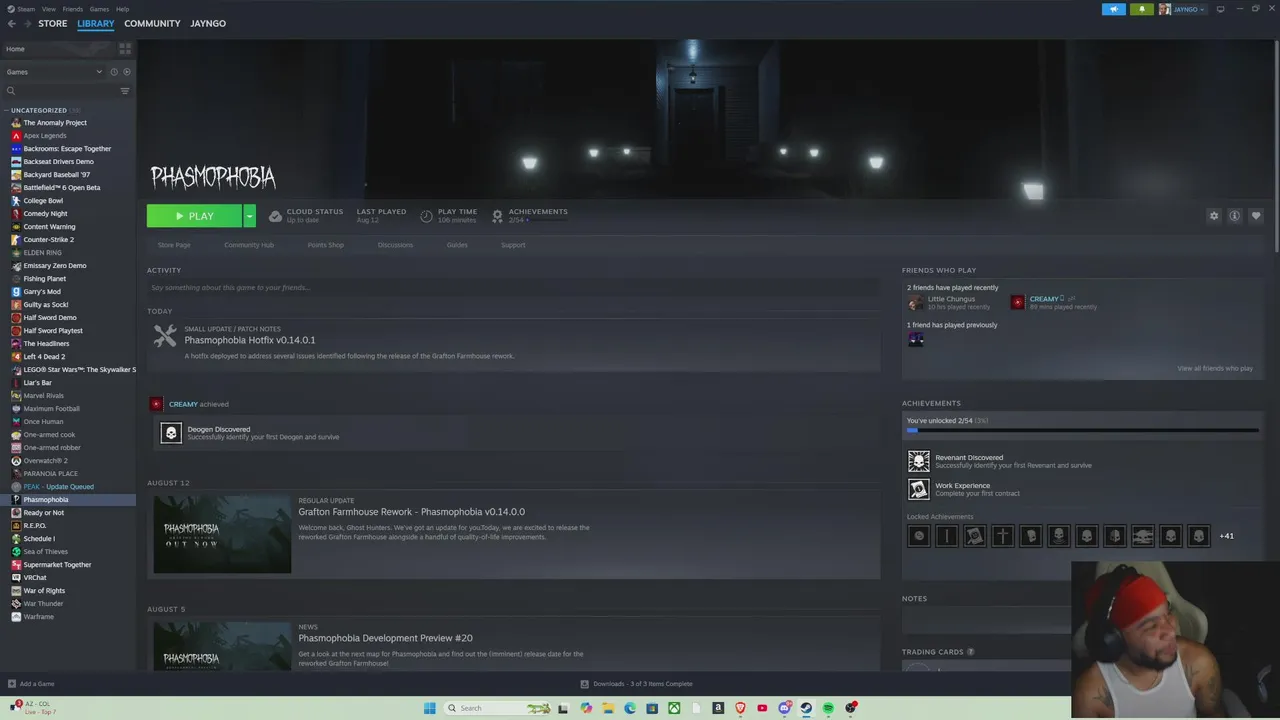Click the Achievements trophy icon
The image size is (1280, 720).
point(497,216)
